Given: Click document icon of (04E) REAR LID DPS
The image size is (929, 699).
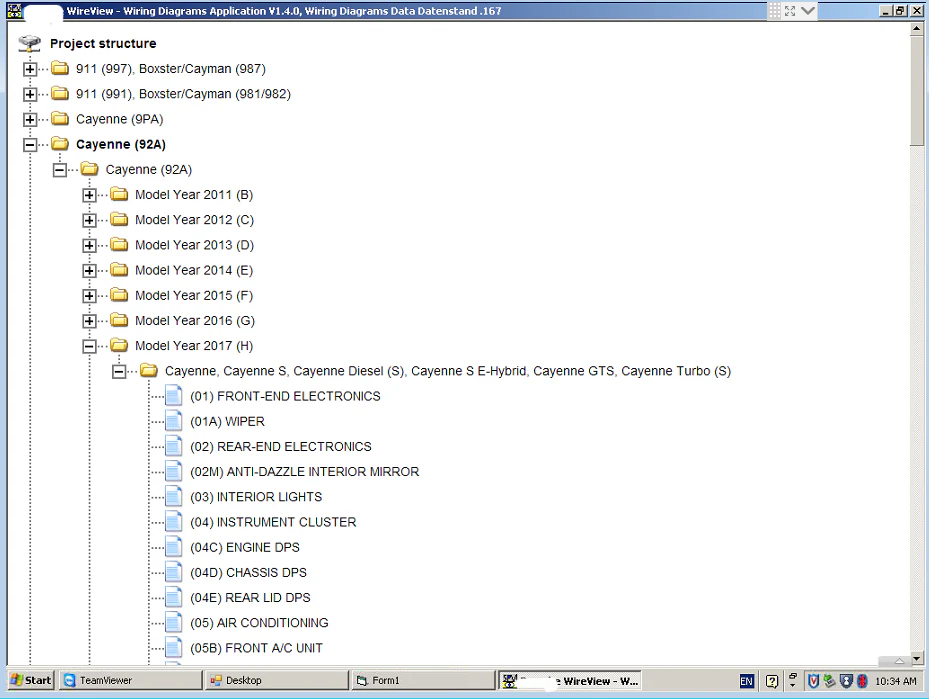Looking at the screenshot, I should 174,597.
